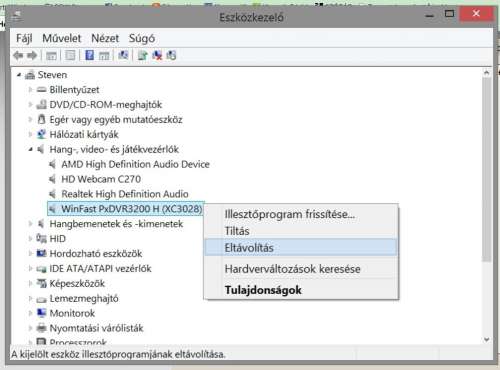500x370 pixels.
Task: Choose Tulajdonságok from the context menu
Action: [301, 290]
